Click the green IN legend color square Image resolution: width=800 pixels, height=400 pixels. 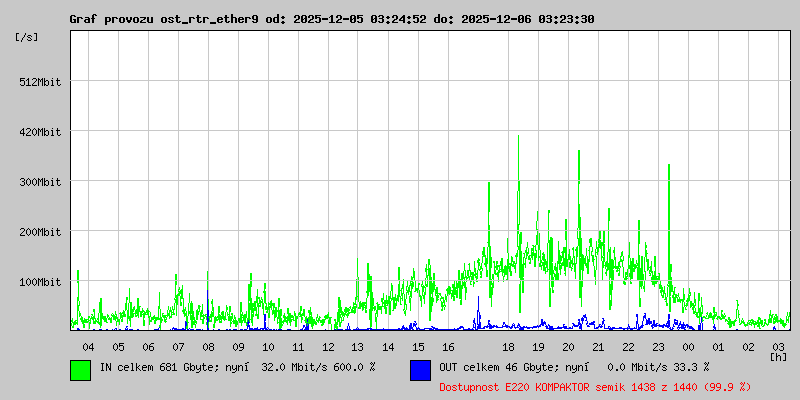tap(80, 369)
